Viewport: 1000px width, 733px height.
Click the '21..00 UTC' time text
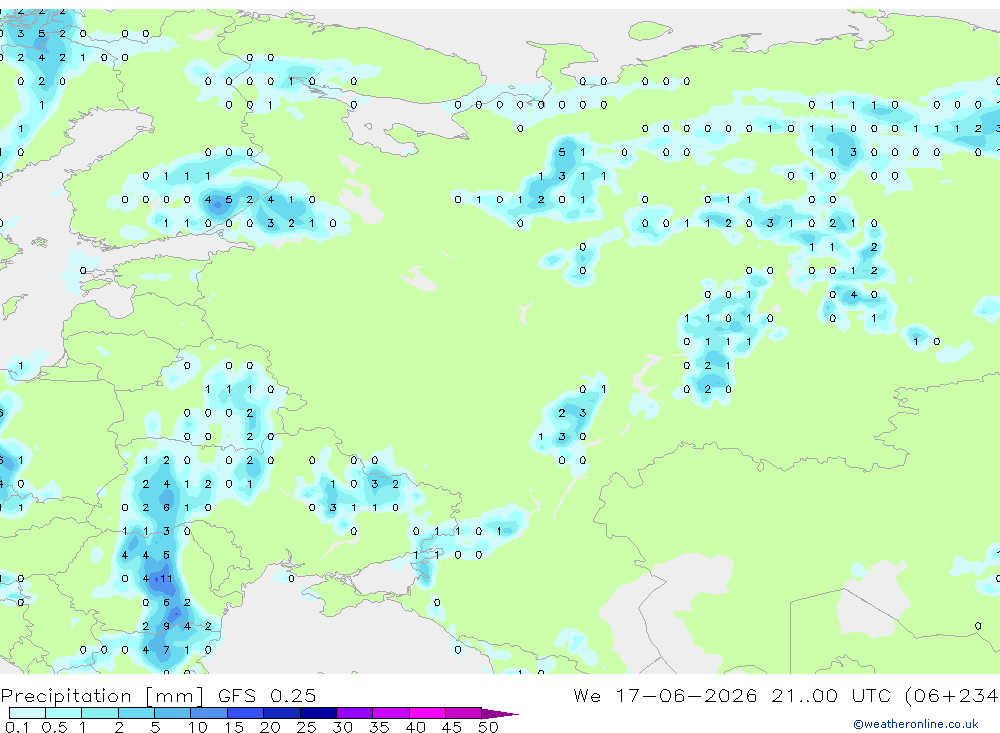834,695
